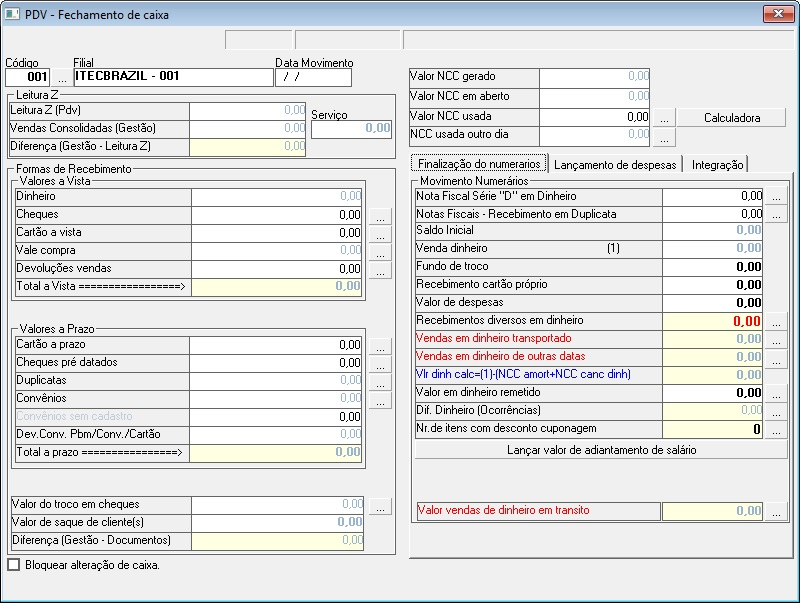800x603 pixels.
Task: Click the ellipsis button beside Cheques pré datados
Action: [x=380, y=364]
